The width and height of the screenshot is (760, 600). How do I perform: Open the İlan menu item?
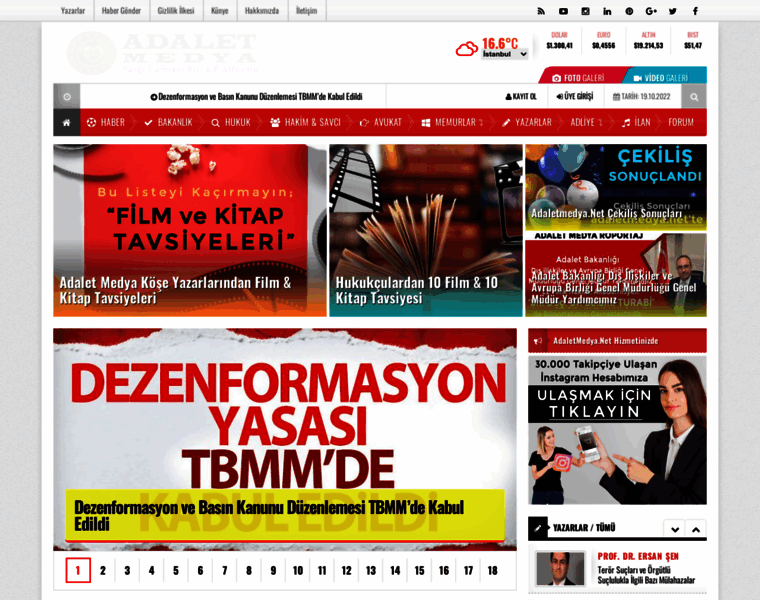point(636,123)
